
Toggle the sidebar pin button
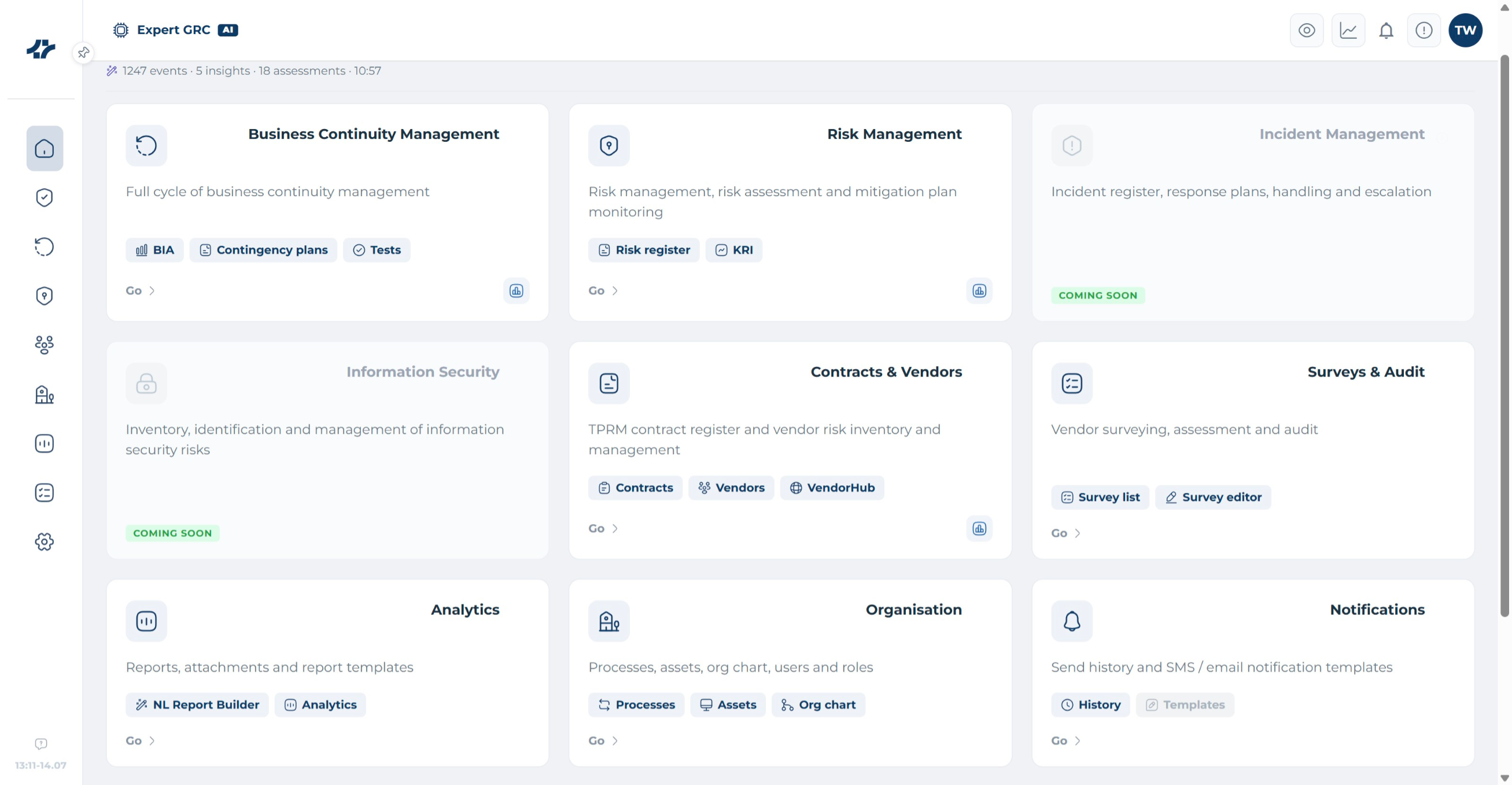coord(83,53)
